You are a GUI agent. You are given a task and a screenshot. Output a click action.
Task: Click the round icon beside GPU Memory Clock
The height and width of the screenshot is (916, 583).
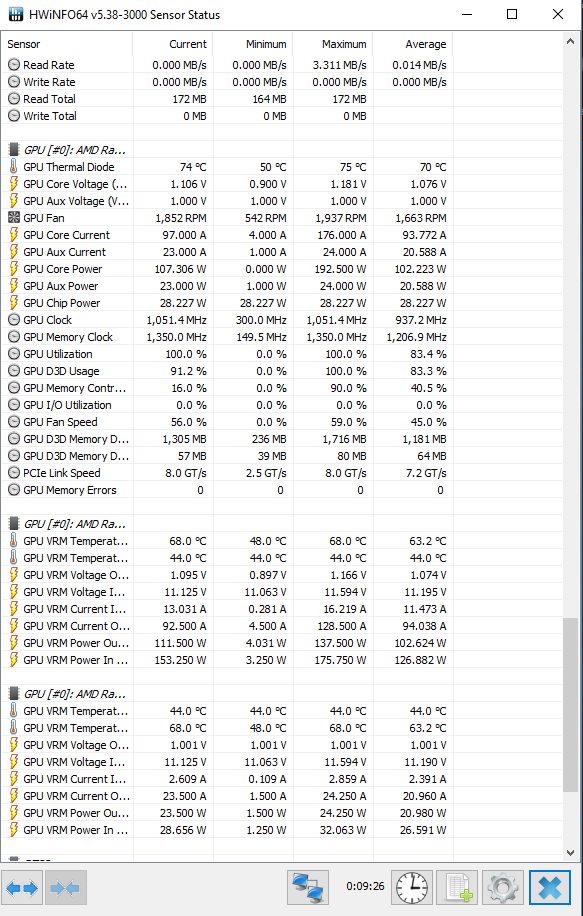[x=13, y=336]
